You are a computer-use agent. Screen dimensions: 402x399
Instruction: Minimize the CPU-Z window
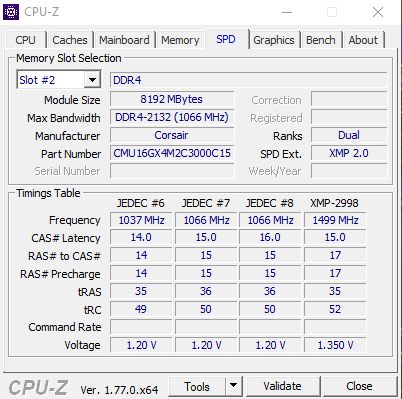[x=287, y=13]
